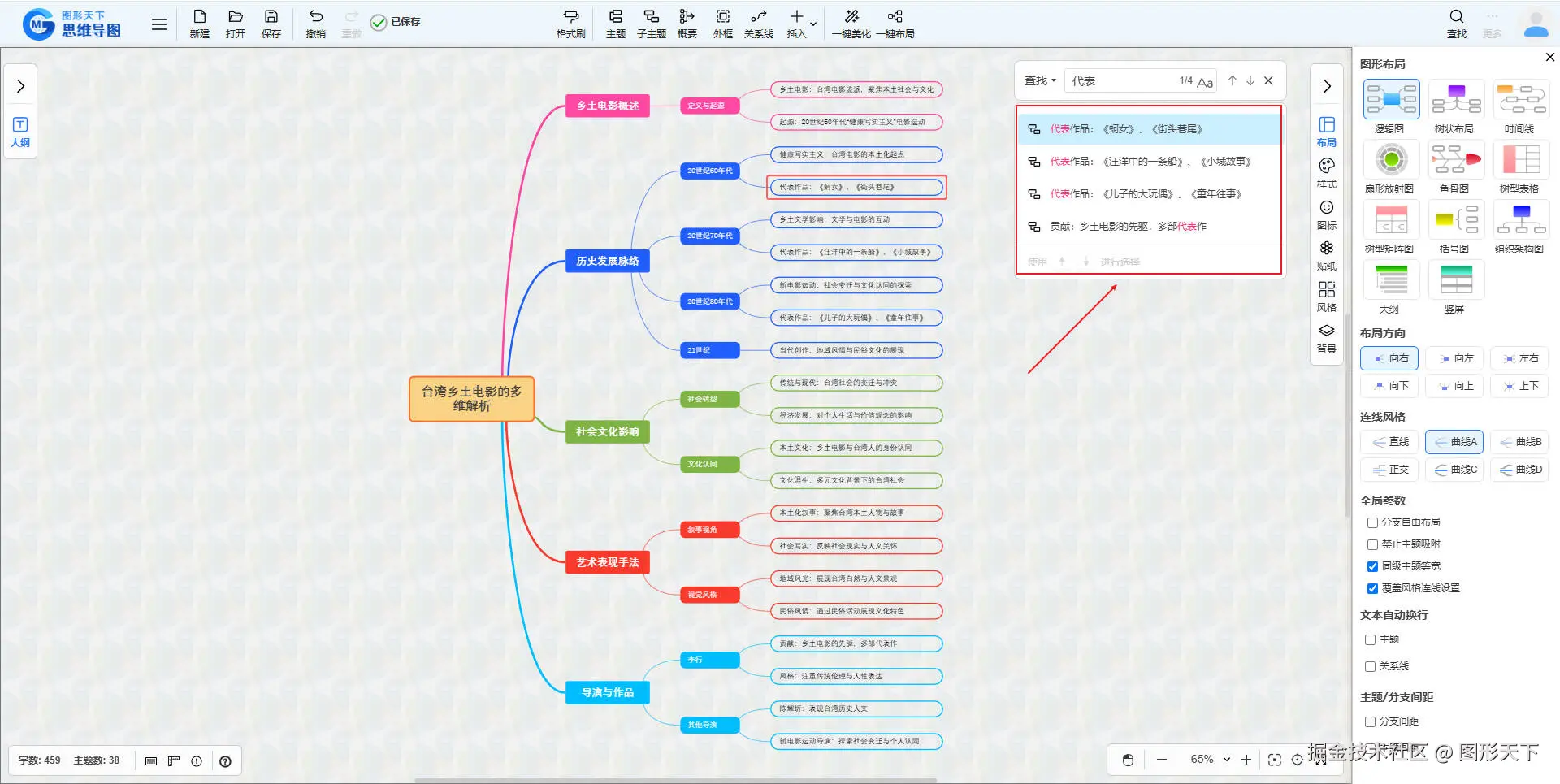Enable 主题 text auto-wrap checkbox

point(1370,639)
